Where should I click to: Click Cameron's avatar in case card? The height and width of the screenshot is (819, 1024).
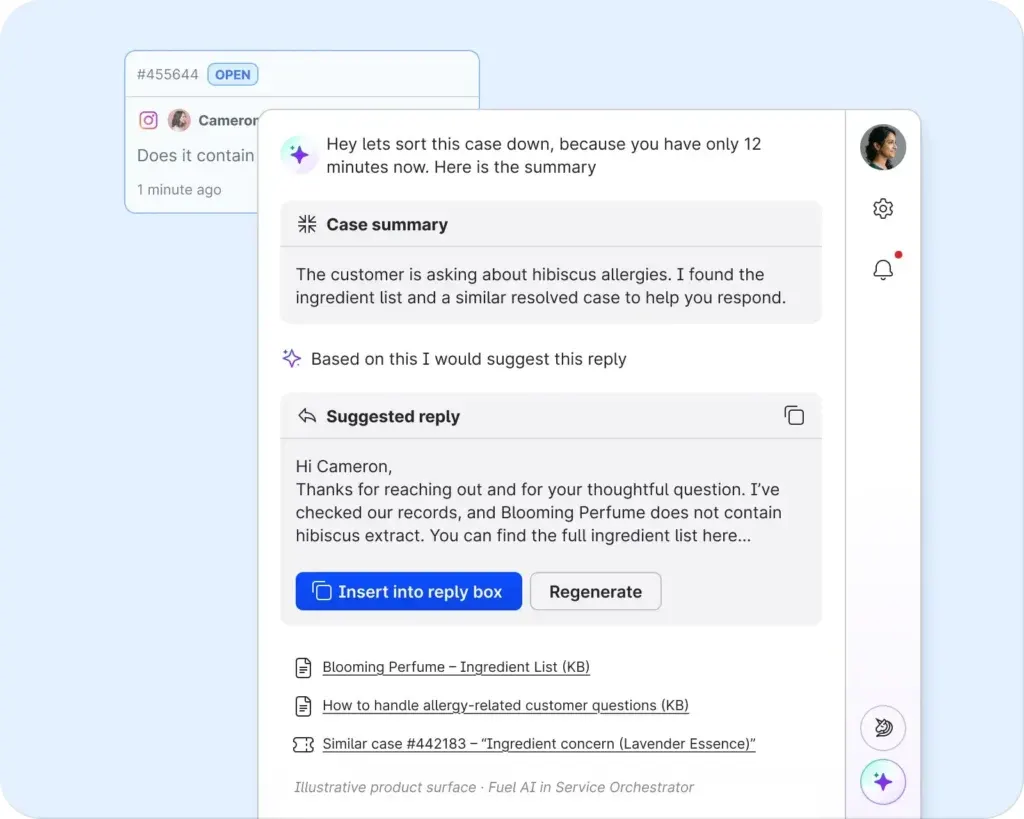pos(179,120)
